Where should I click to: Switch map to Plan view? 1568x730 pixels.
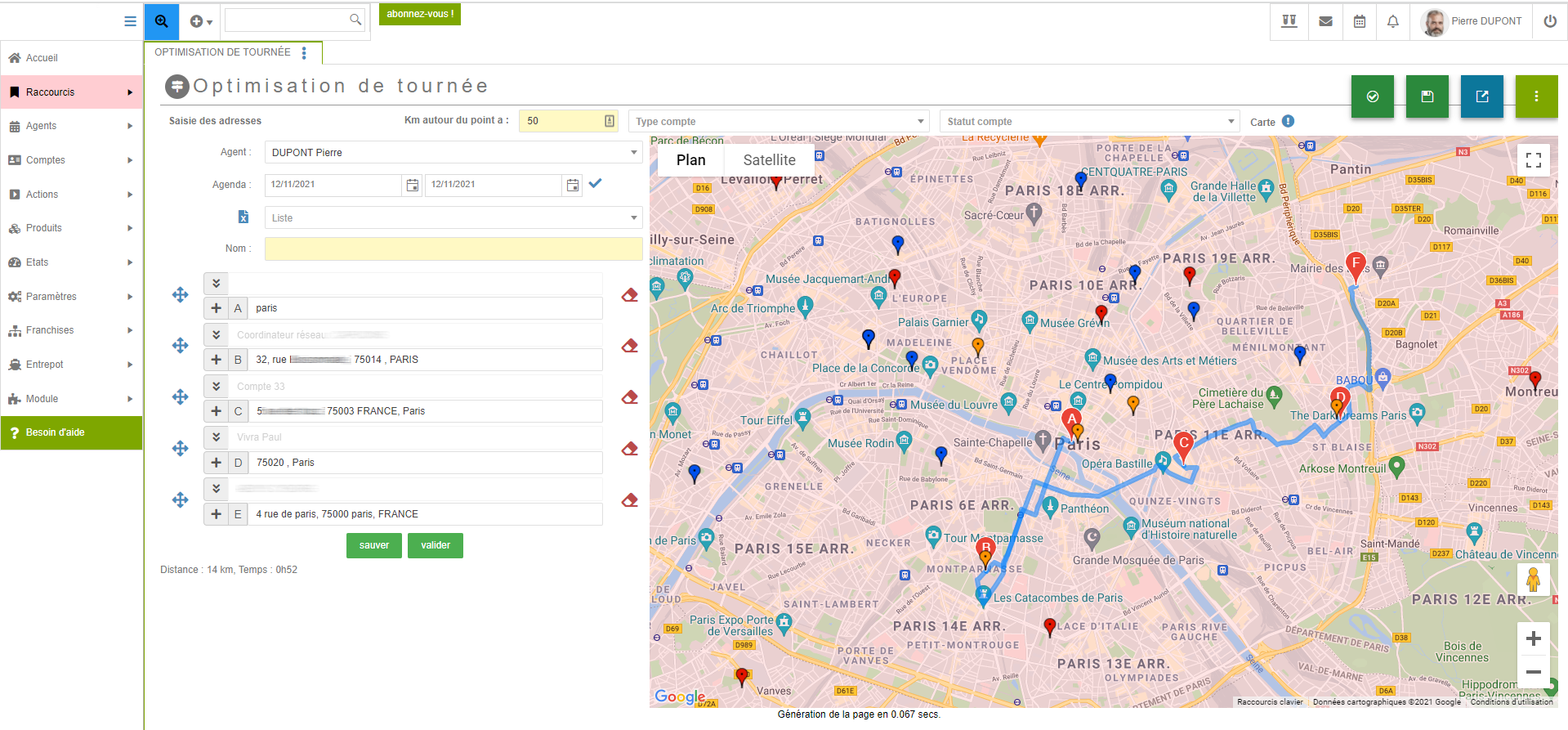coord(691,160)
